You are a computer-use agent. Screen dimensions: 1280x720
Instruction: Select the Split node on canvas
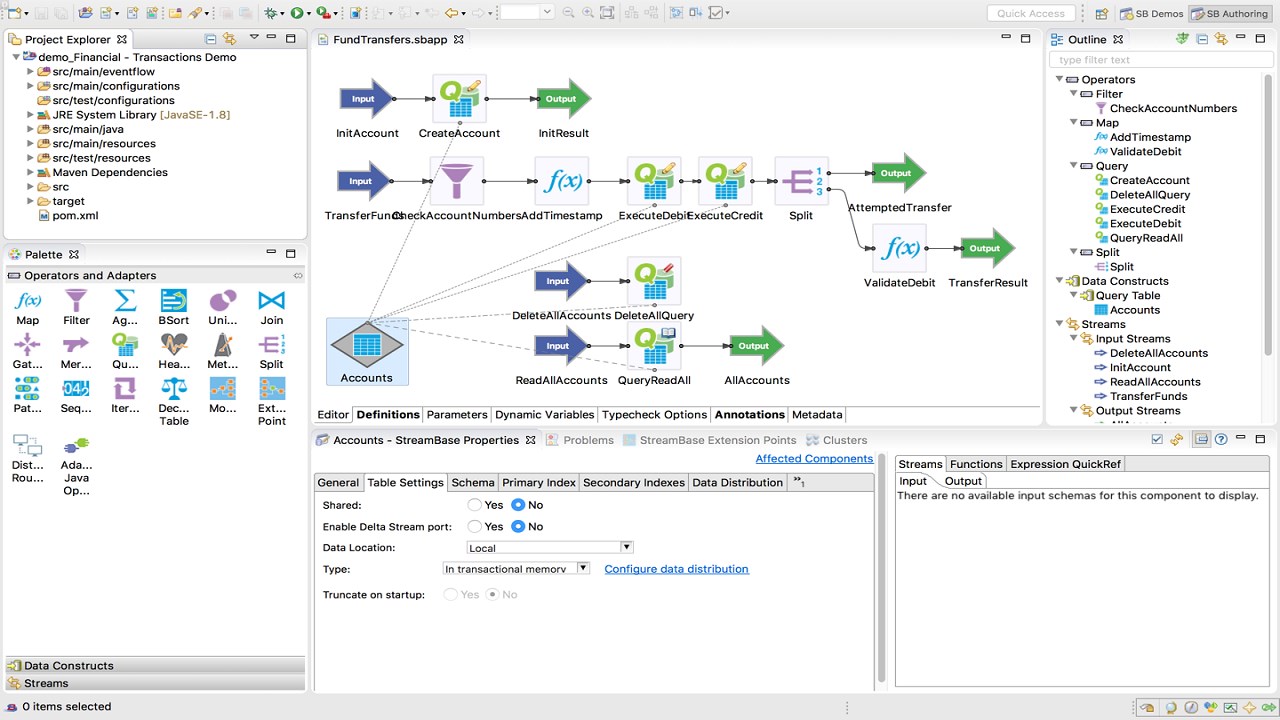coord(801,181)
